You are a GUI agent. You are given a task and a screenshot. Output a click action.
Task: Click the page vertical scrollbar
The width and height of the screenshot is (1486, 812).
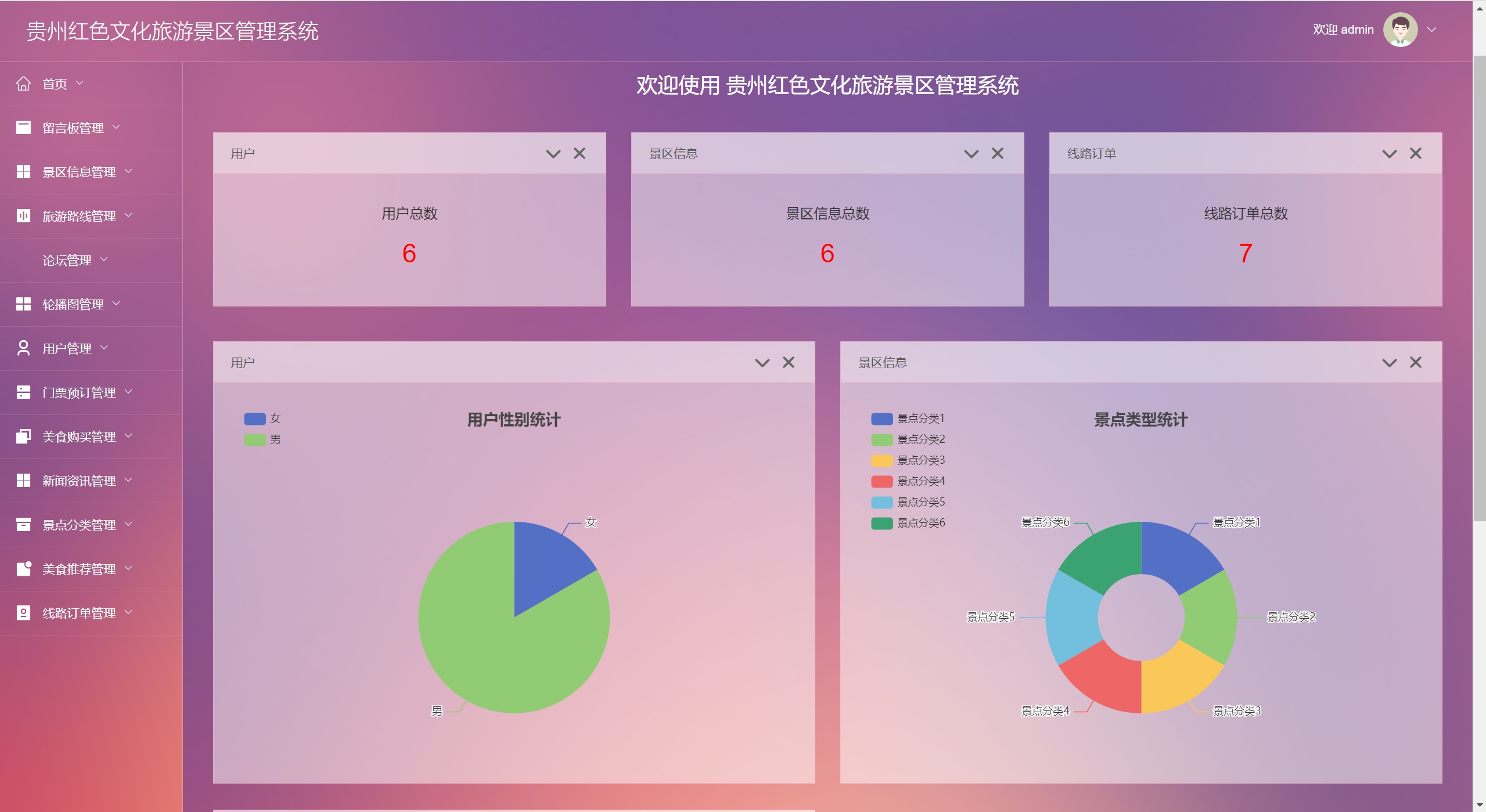tap(1479, 290)
